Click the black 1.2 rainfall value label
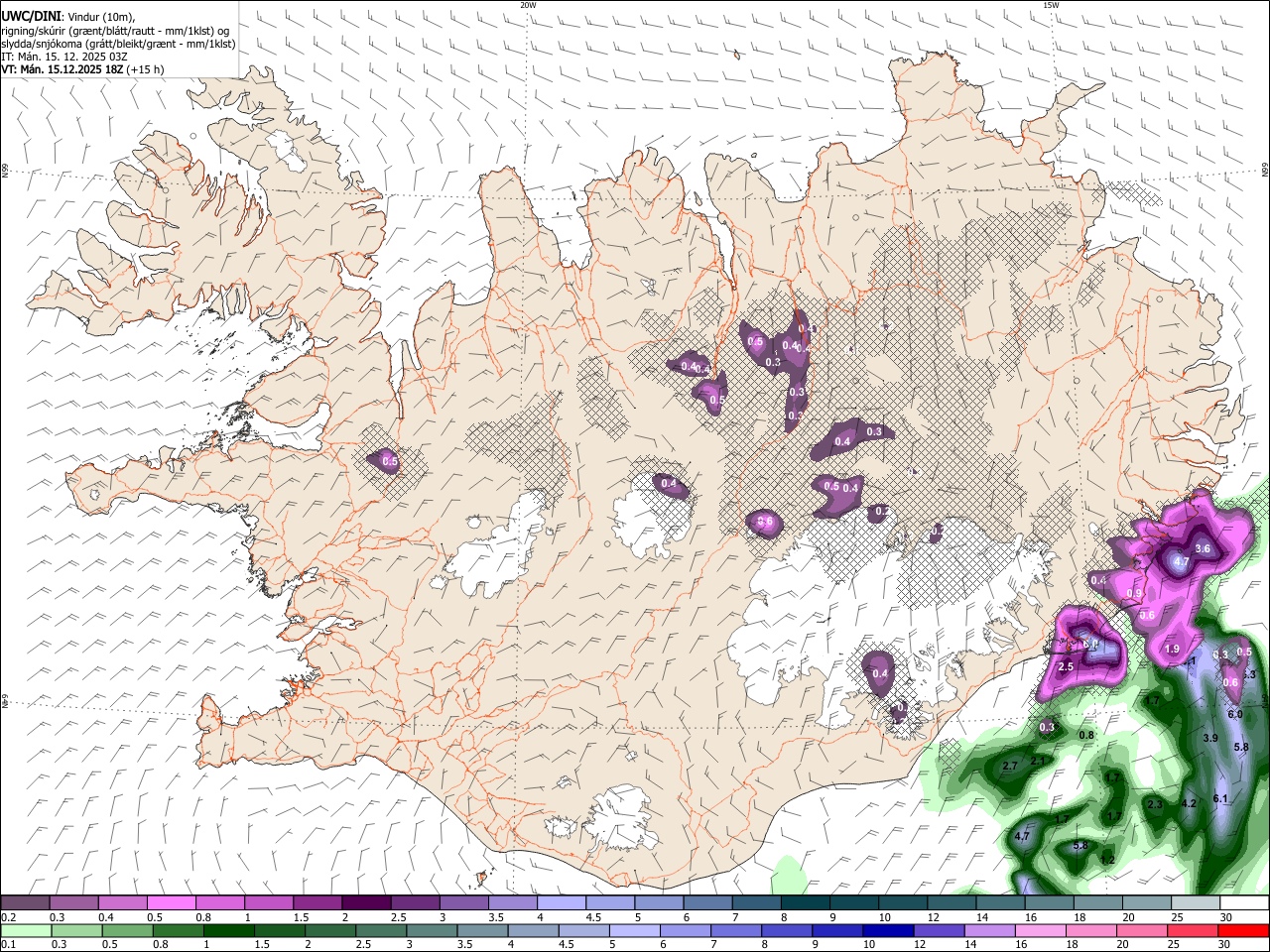 click(x=1107, y=860)
